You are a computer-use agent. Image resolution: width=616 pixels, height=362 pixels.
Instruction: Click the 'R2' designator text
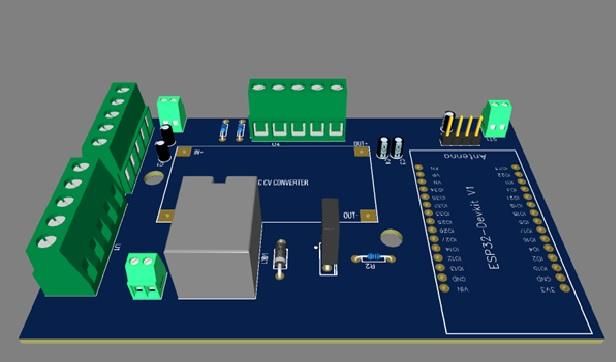[x=370, y=267]
